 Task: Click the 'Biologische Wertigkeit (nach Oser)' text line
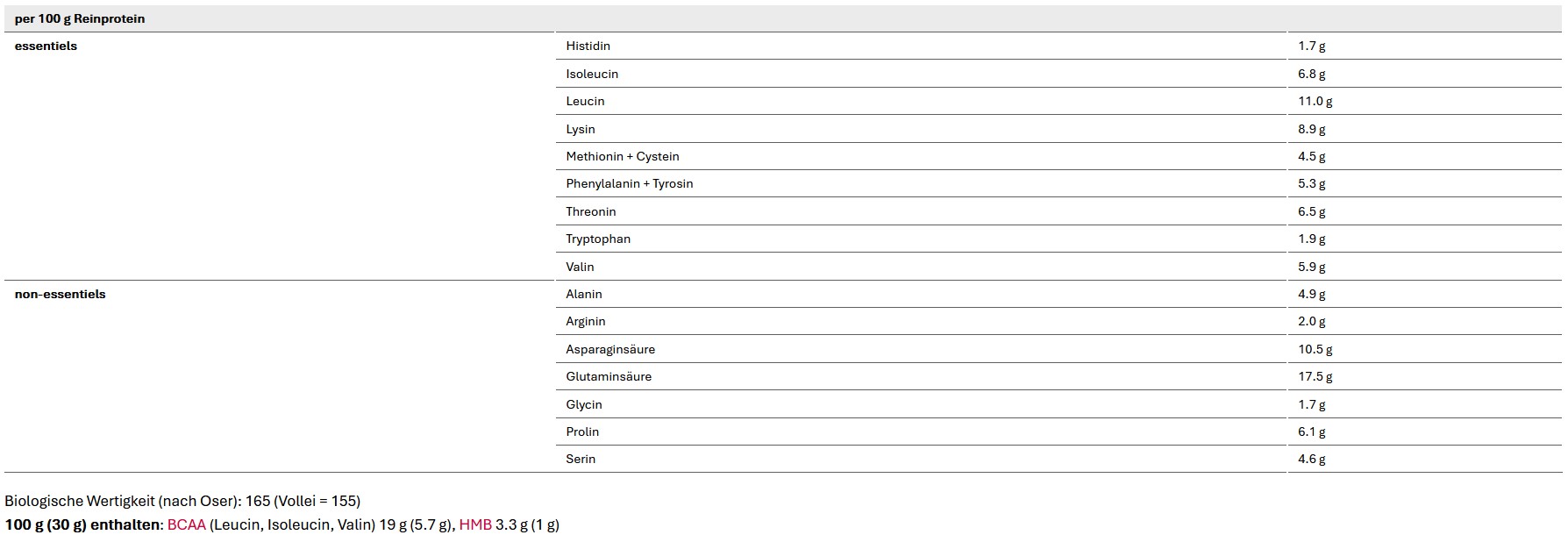point(182,501)
